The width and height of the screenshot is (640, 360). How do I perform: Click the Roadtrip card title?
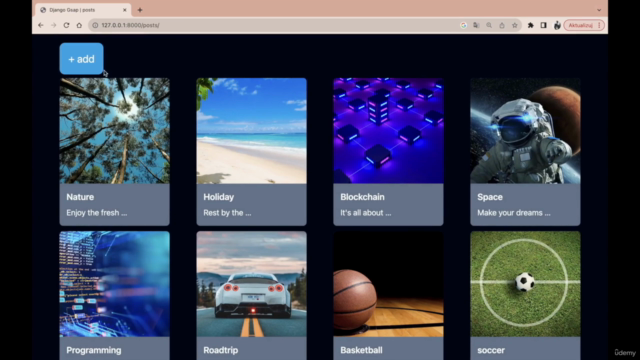click(x=221, y=350)
